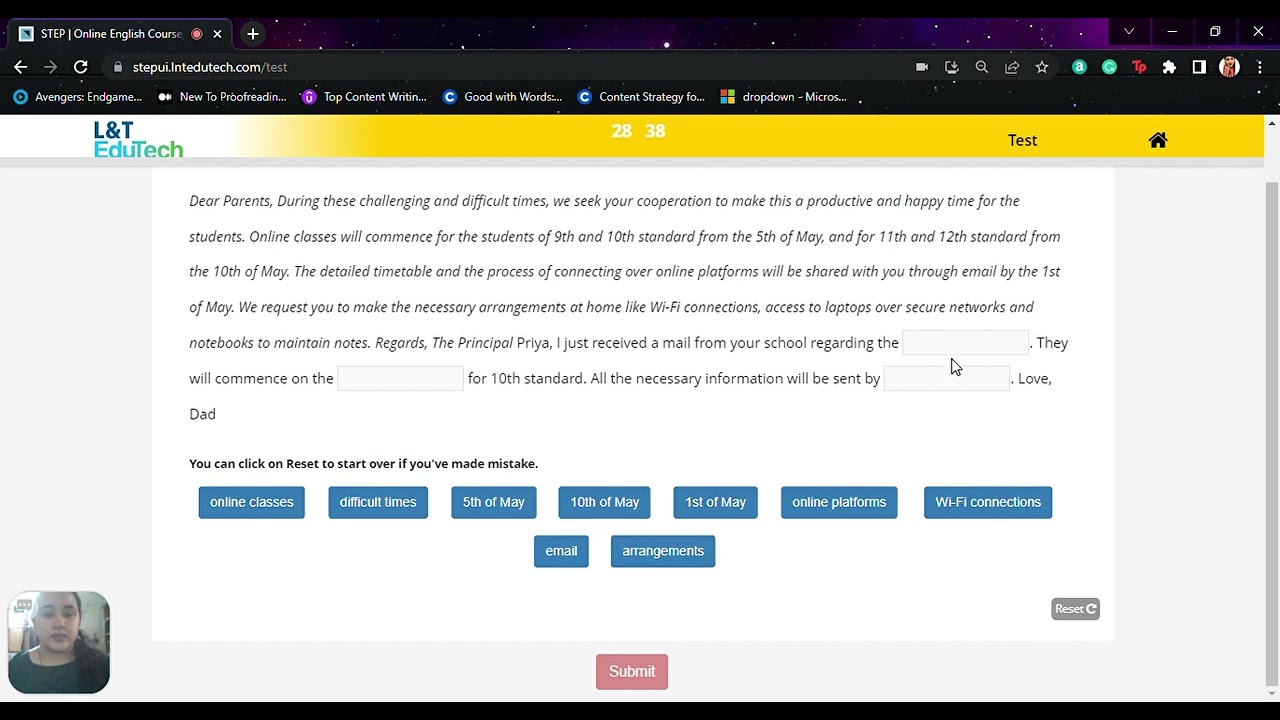
Task: Click the install app icon in address bar
Action: pyautogui.click(x=952, y=67)
